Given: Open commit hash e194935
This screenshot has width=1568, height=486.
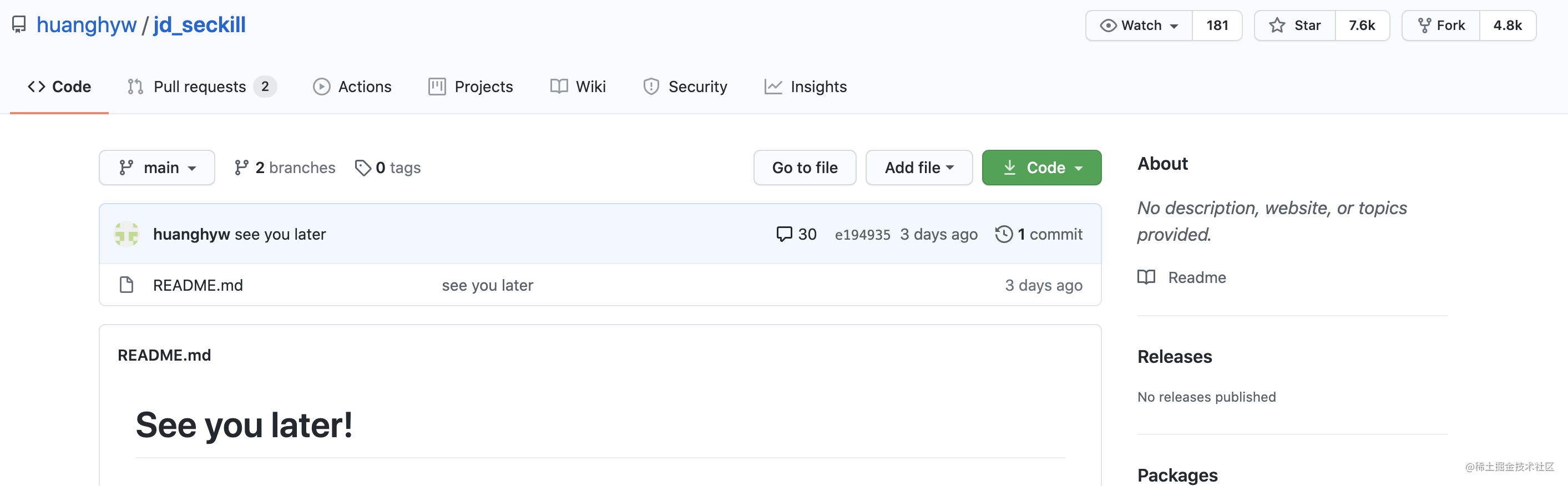Looking at the screenshot, I should 863,235.
